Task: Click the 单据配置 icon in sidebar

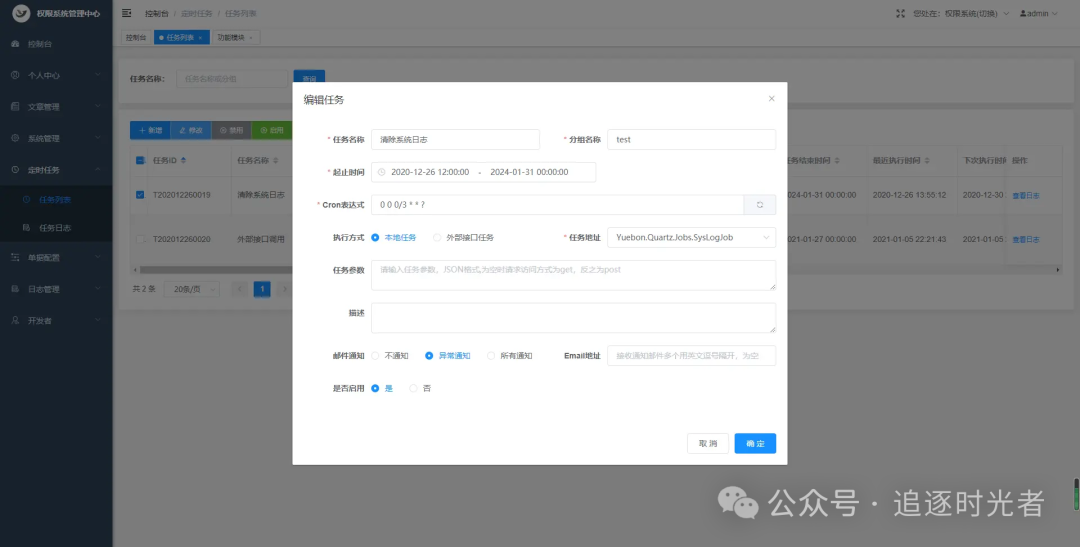Action: click(x=16, y=258)
